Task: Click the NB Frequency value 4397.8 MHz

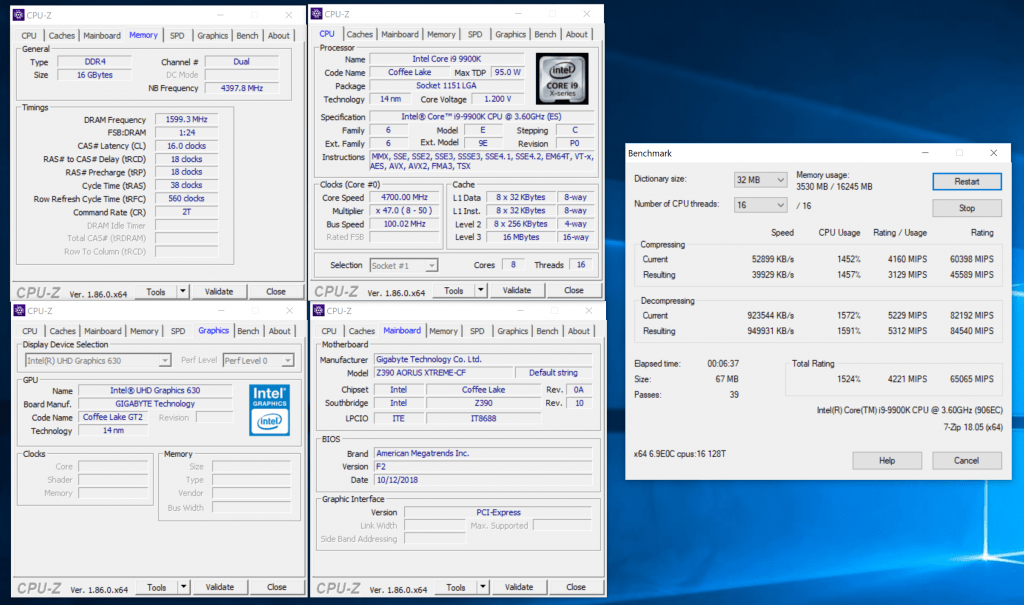Action: pos(242,88)
